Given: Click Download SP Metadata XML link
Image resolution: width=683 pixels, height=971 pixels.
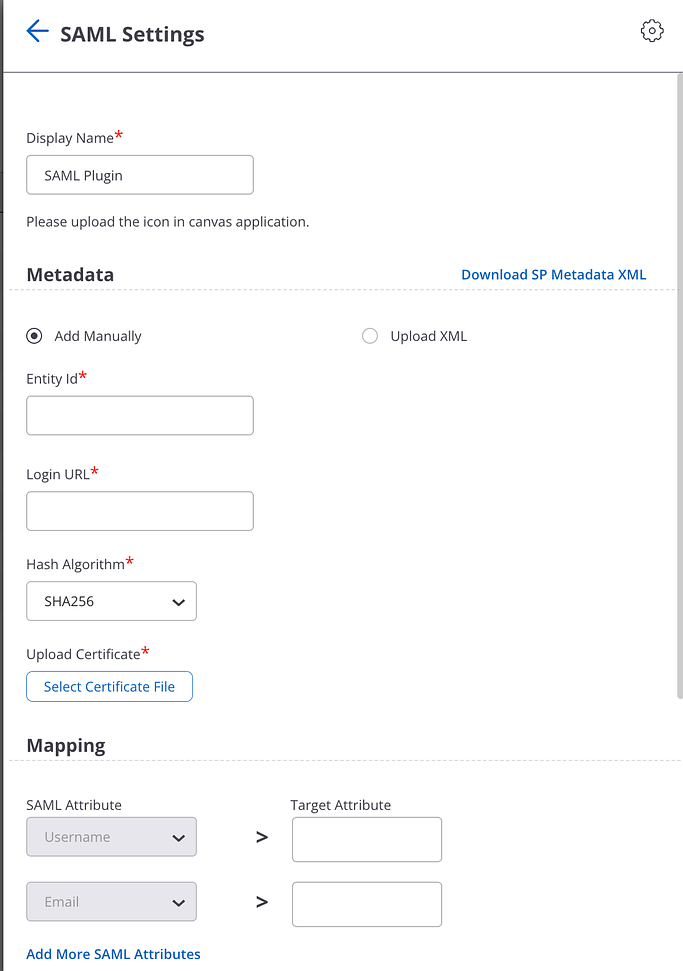Looking at the screenshot, I should click(553, 274).
